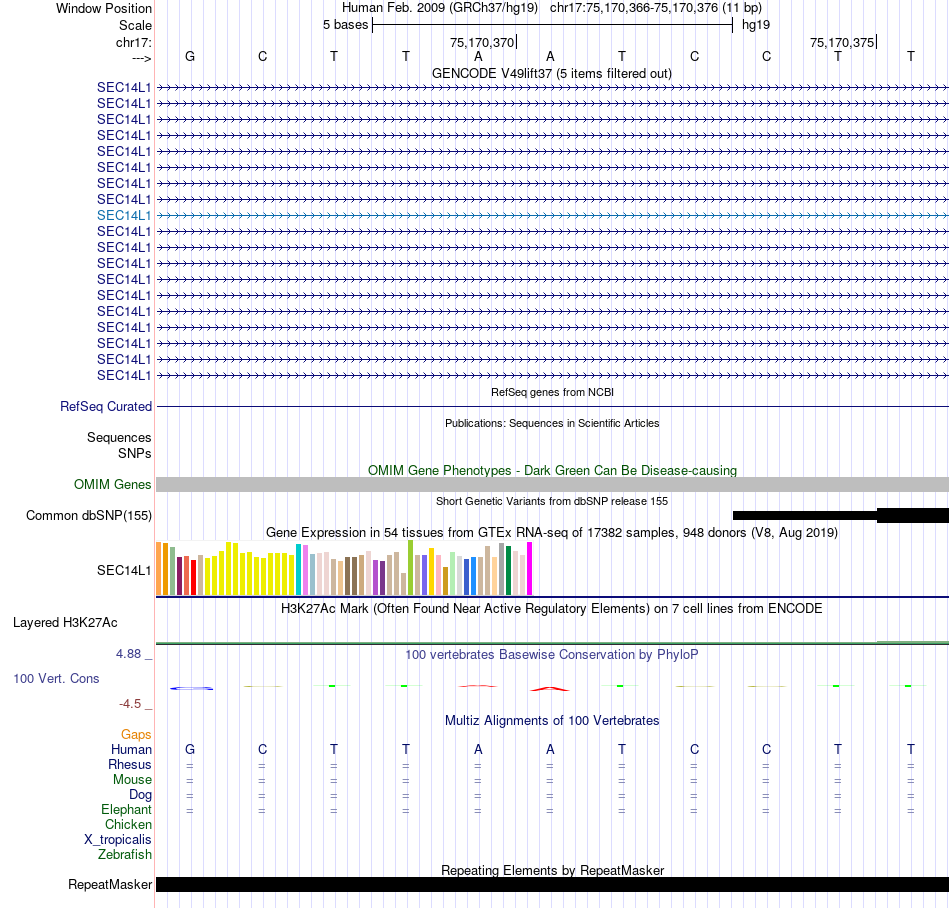The image size is (950, 908).
Task: Click the 'Human' alignment row label
Action: 131,749
